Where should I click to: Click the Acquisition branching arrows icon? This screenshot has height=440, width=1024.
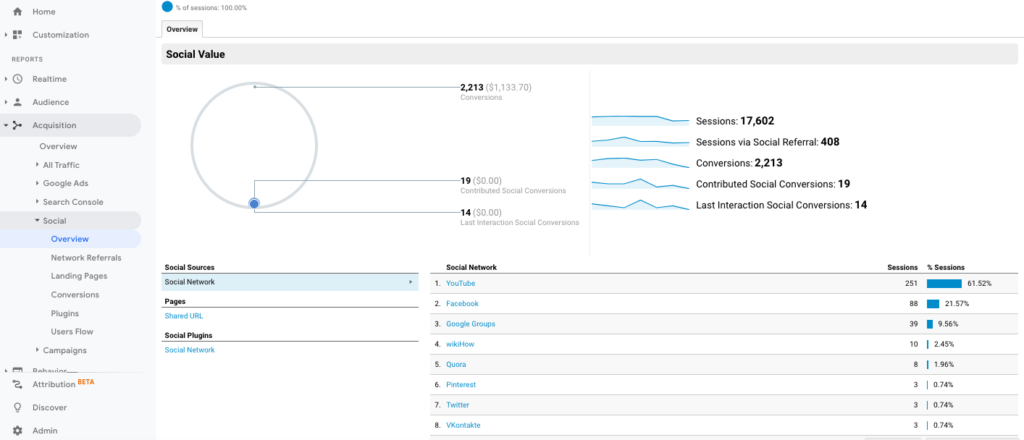tap(17, 125)
